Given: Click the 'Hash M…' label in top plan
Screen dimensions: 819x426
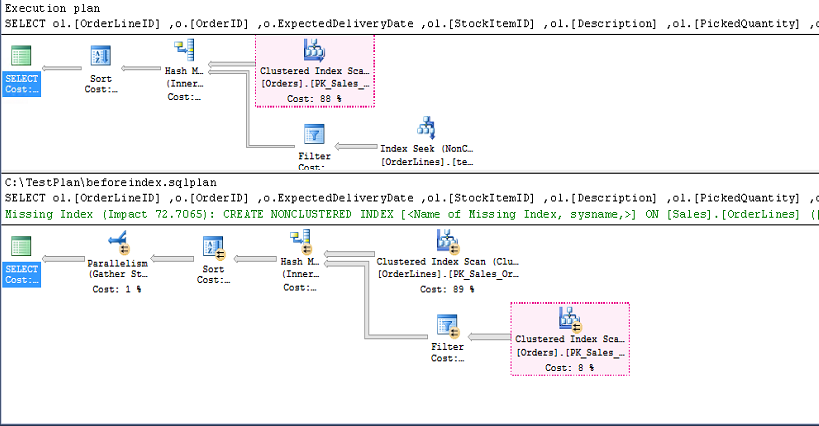Looking at the screenshot, I should [184, 70].
